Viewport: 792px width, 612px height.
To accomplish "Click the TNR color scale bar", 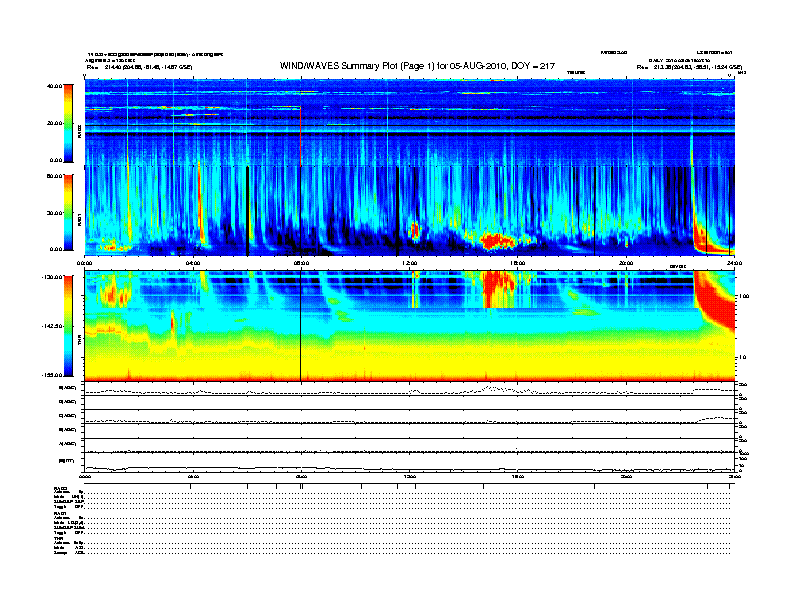I will click(68, 326).
